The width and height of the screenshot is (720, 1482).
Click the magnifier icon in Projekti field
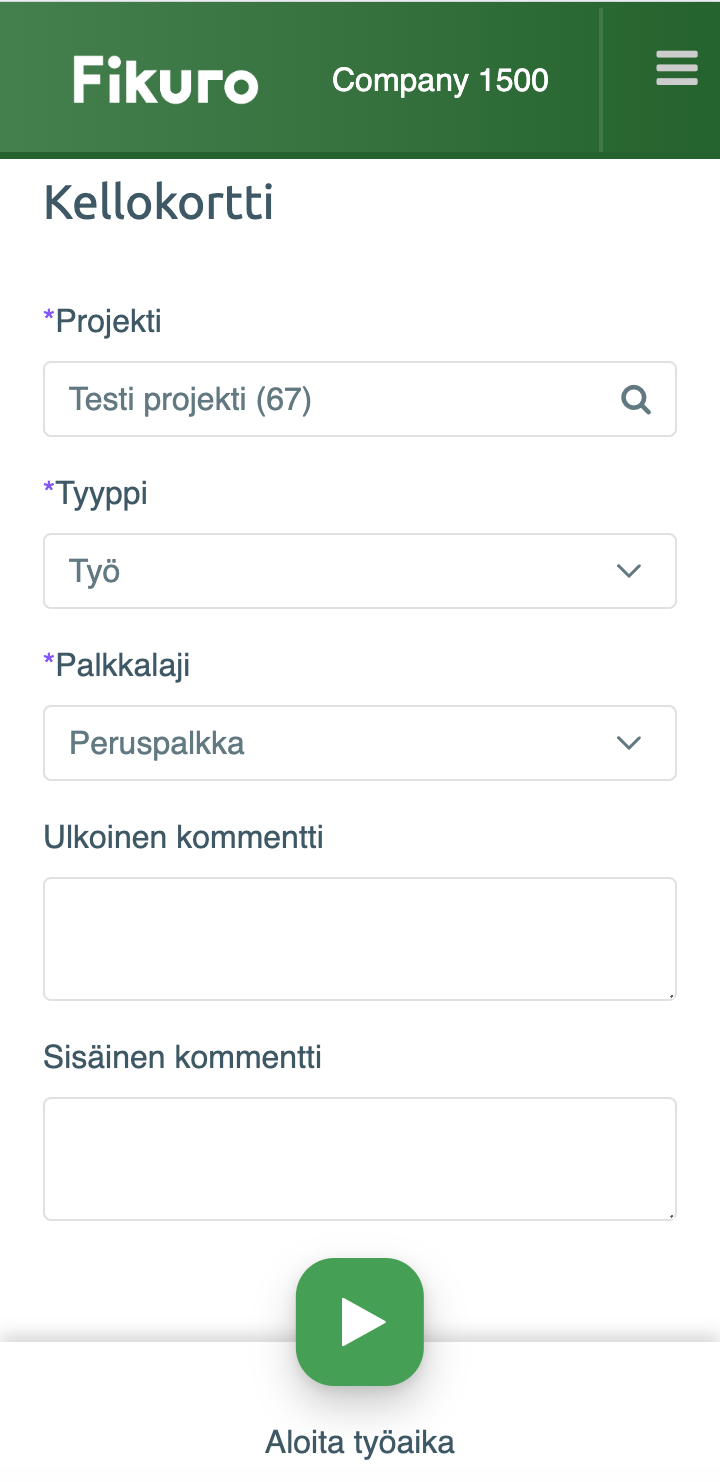coord(636,400)
